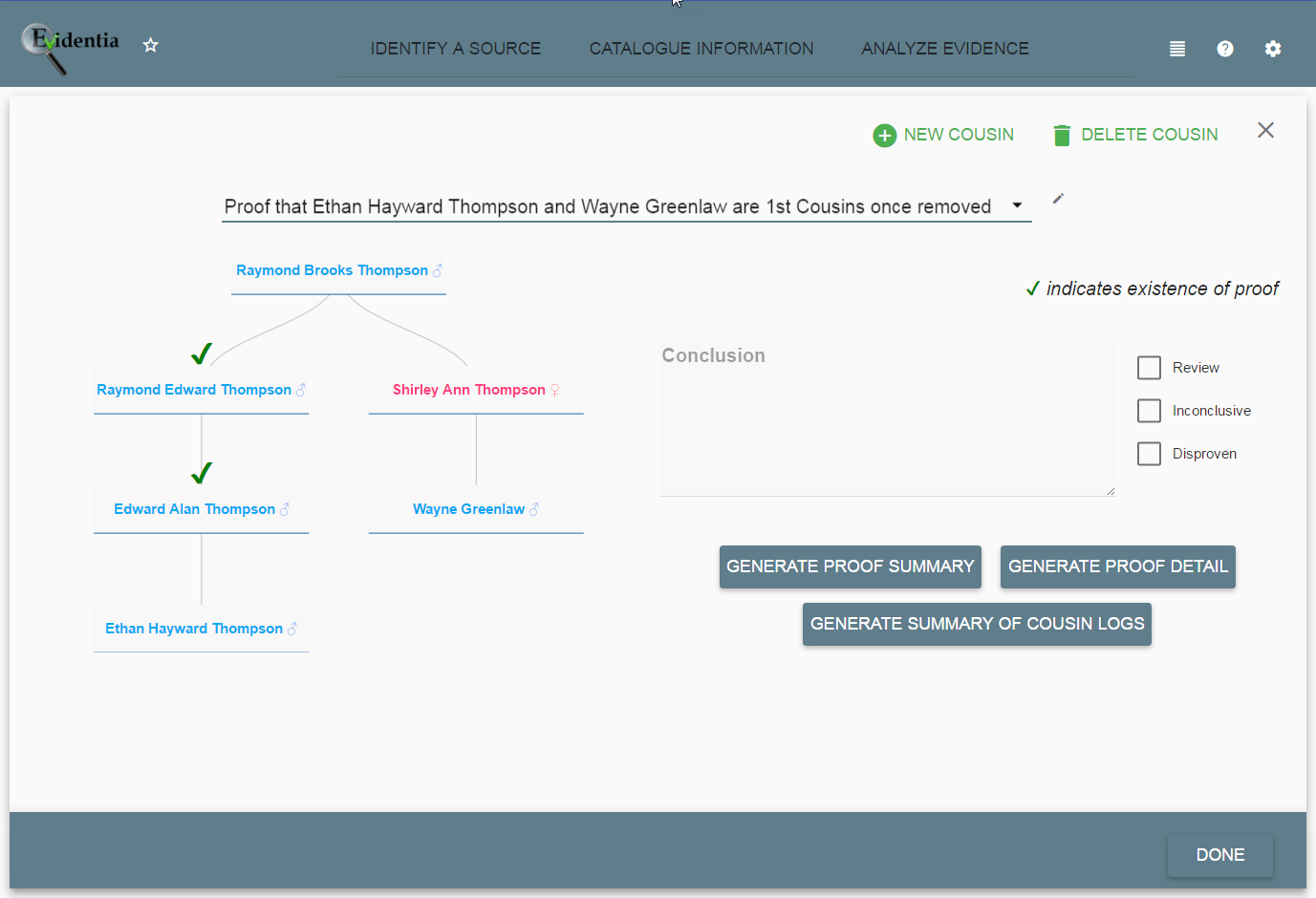Click the green plus New Cousin icon
Image resolution: width=1316 pixels, height=898 pixels.
click(885, 136)
